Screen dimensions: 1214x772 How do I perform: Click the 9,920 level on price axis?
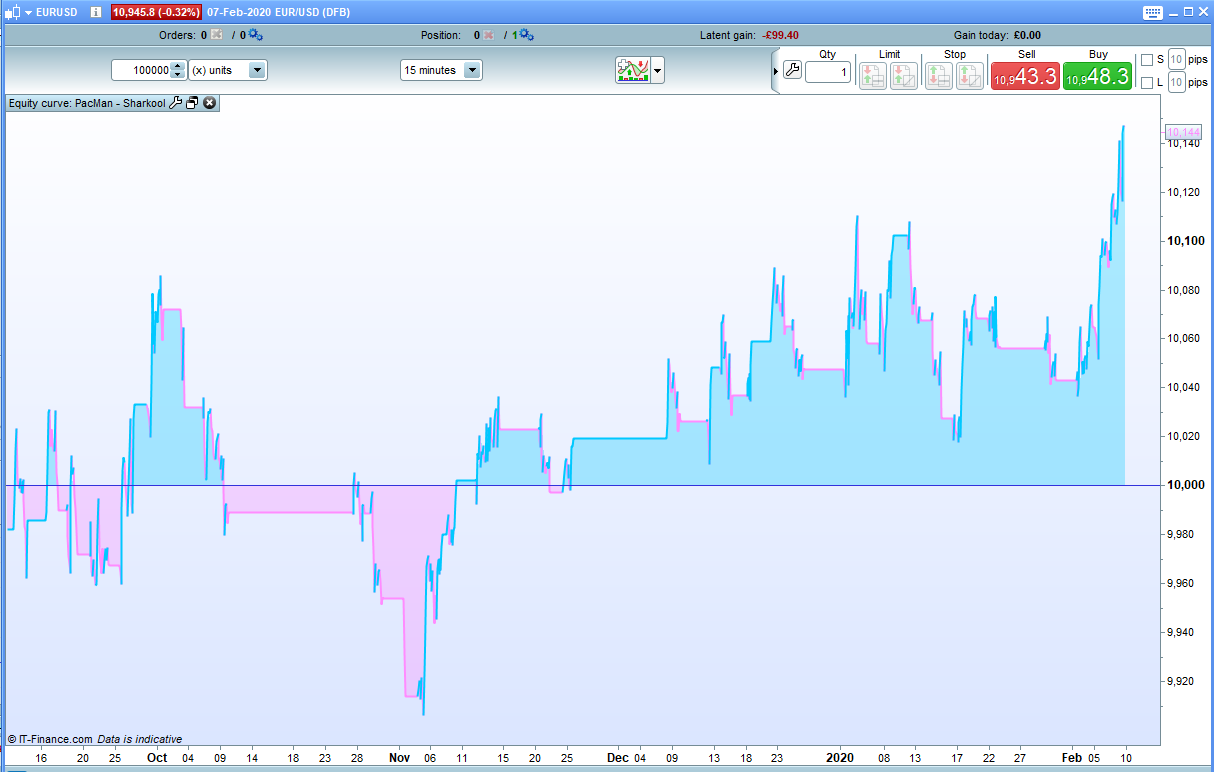click(1182, 681)
